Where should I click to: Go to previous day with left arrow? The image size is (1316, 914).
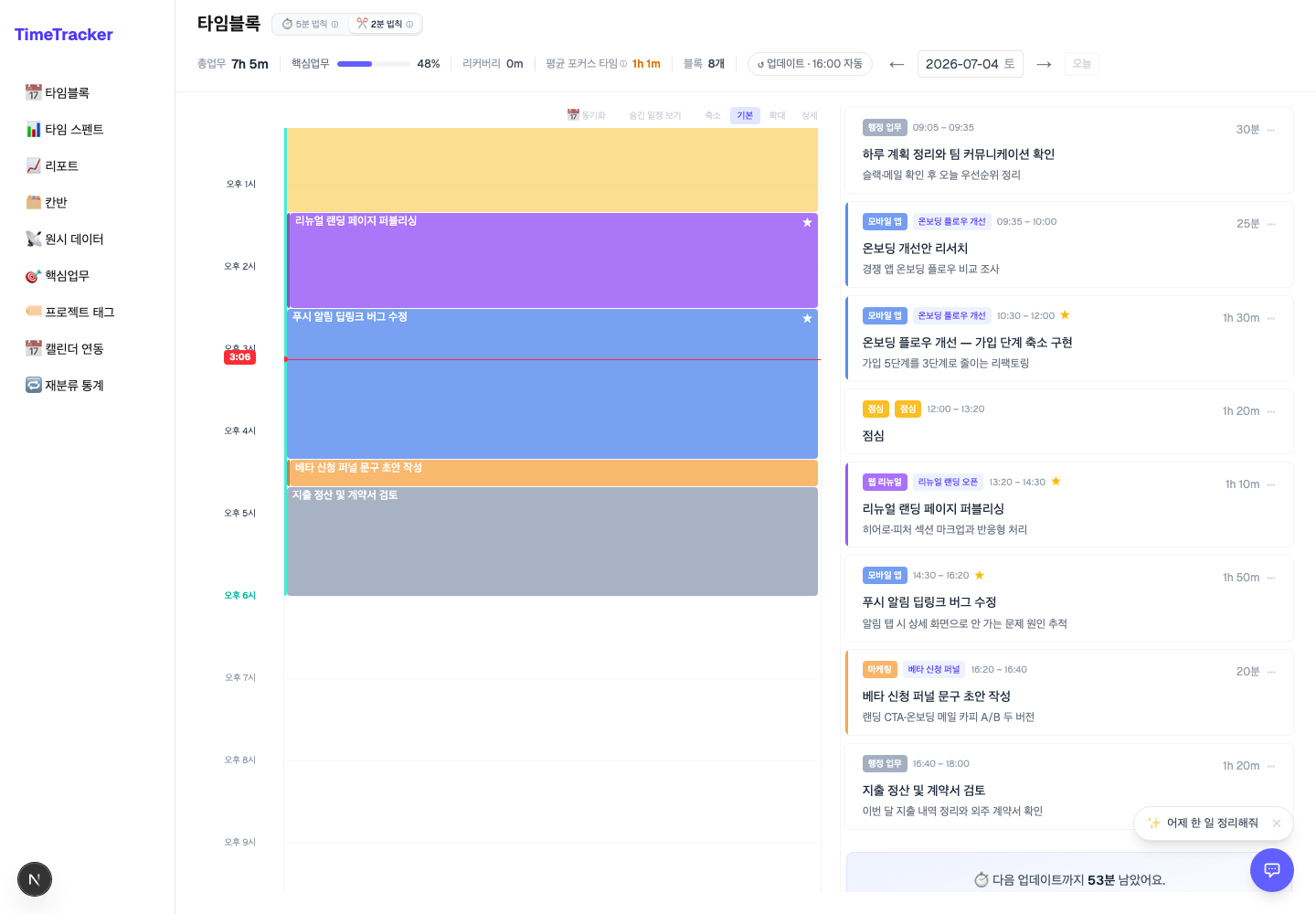click(x=897, y=64)
